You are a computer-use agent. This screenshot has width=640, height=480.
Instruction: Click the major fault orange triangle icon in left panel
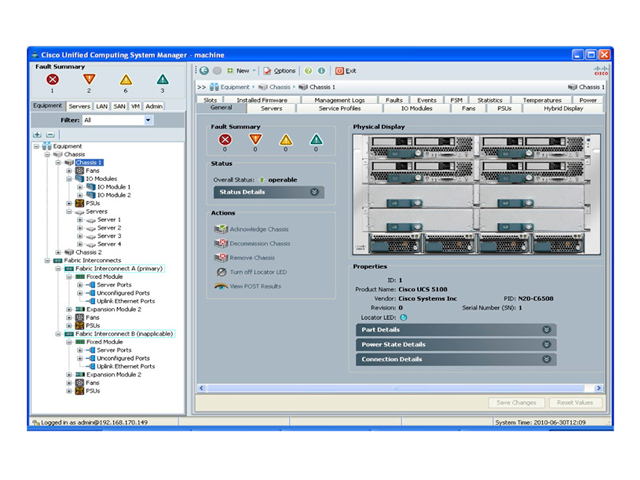tap(89, 79)
